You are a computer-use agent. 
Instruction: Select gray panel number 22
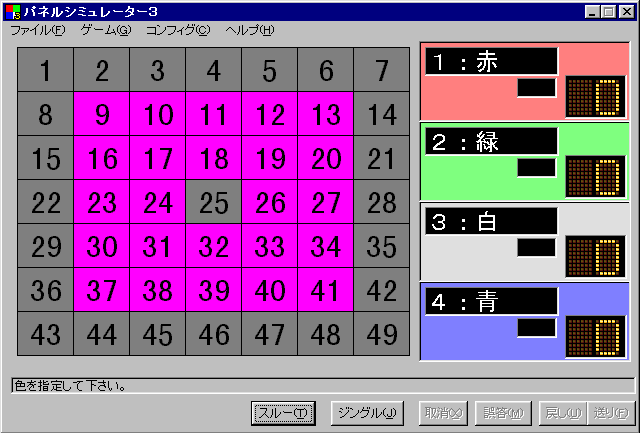coord(45,202)
